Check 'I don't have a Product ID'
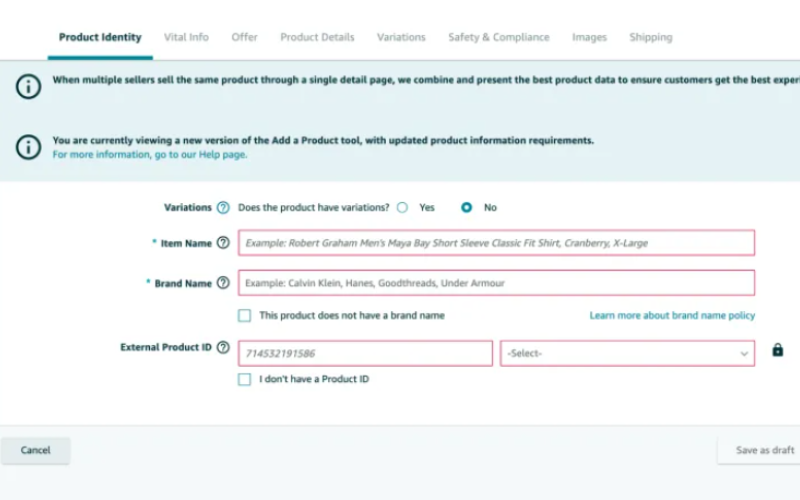The image size is (800, 500). click(244, 379)
